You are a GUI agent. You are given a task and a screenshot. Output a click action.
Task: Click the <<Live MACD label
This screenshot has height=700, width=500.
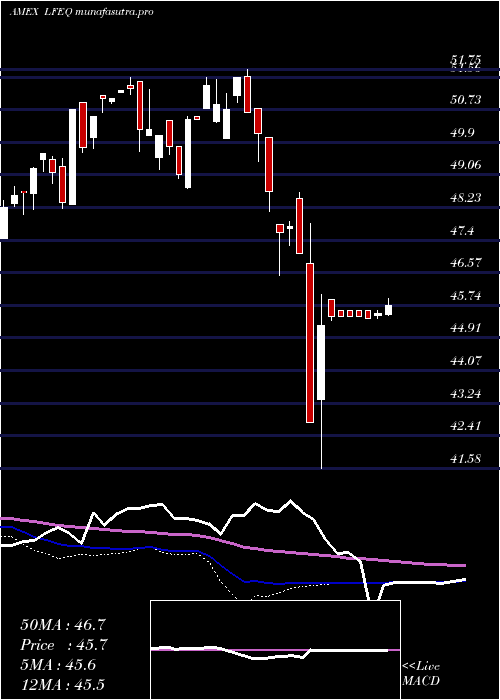click(x=421, y=674)
